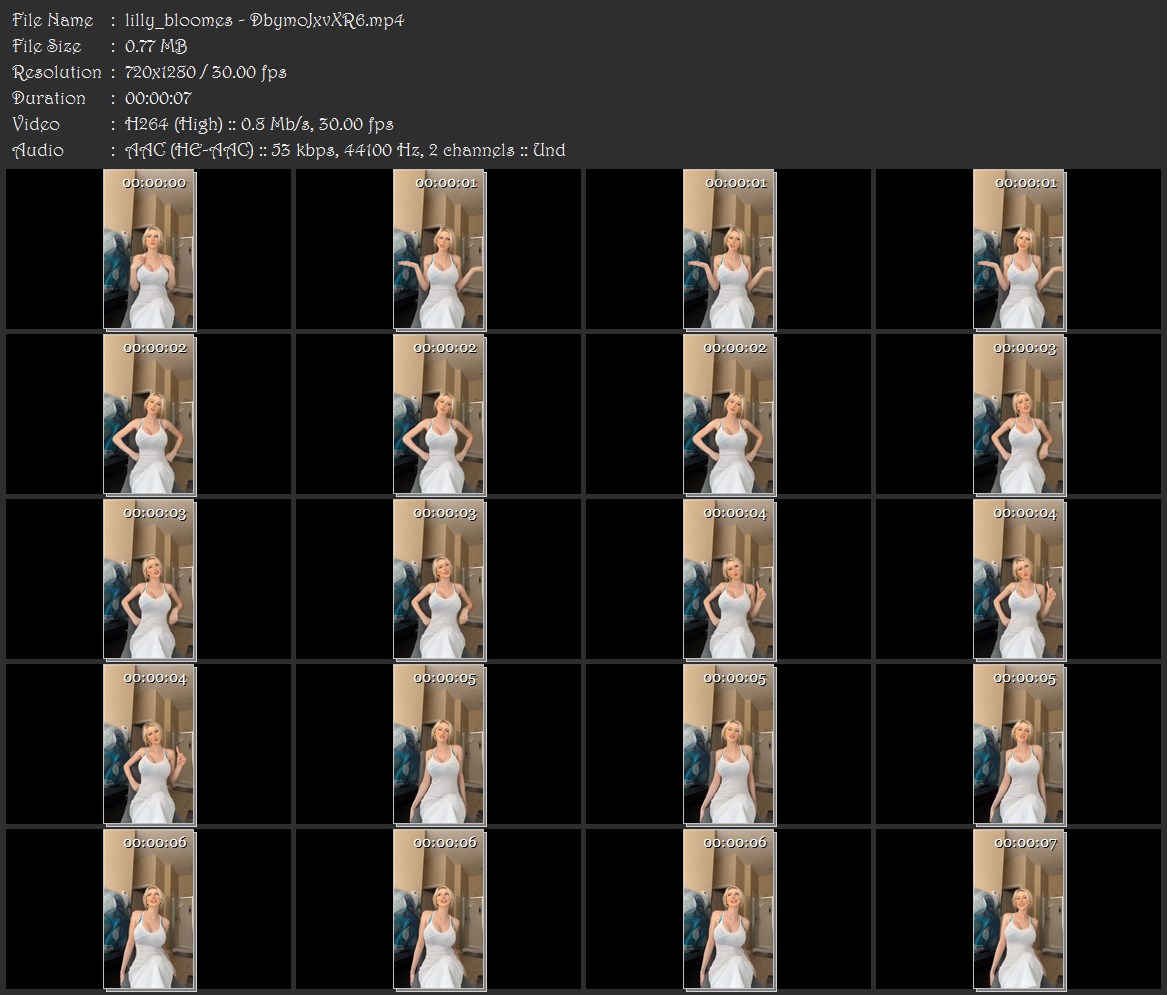Open the fourth-row first thumbnail at 00:00:04
This screenshot has height=995, width=1167.
pyautogui.click(x=149, y=744)
